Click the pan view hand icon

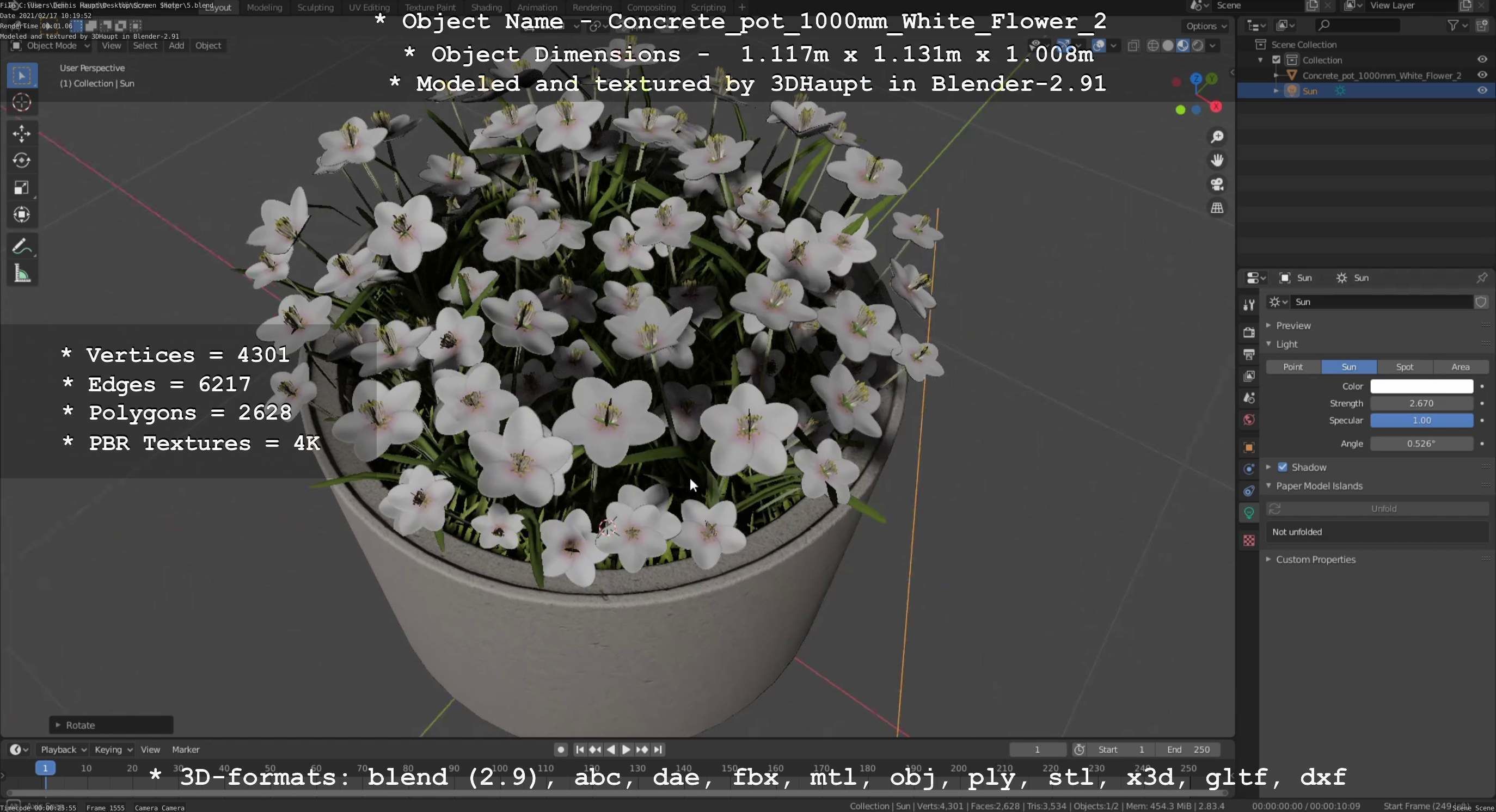(x=1217, y=160)
